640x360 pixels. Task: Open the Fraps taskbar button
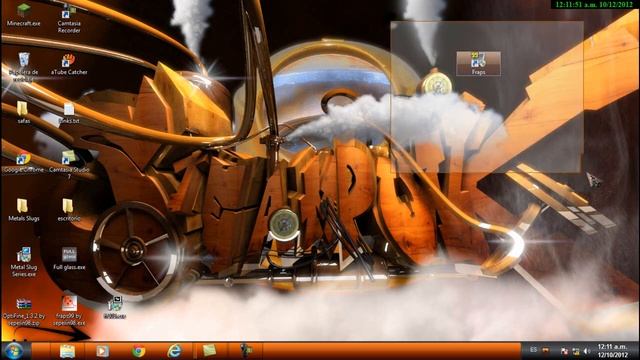click(246, 351)
